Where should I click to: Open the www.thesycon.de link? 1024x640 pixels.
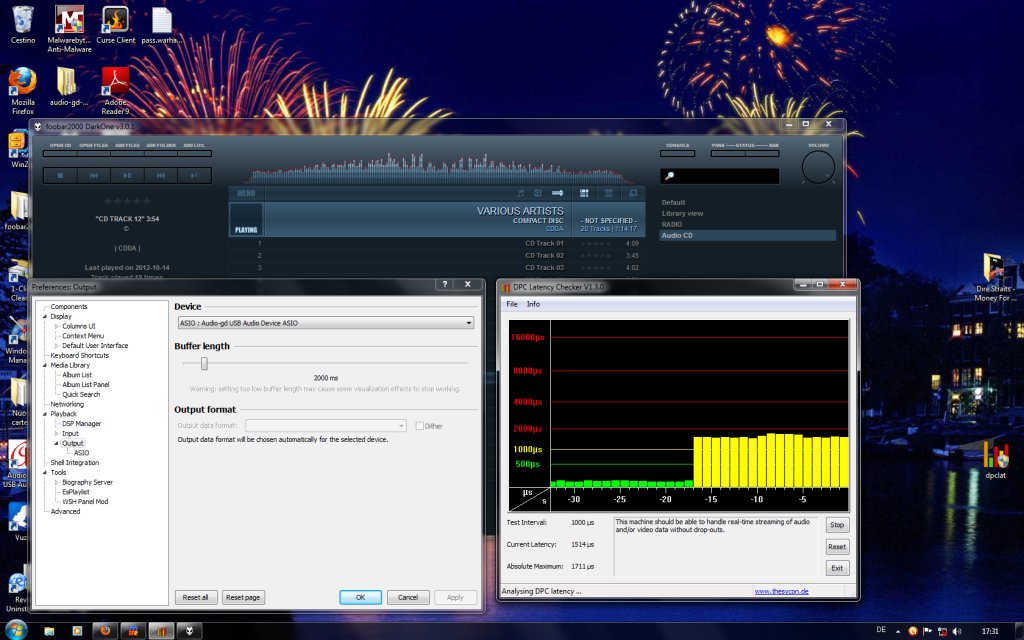pyautogui.click(x=782, y=592)
